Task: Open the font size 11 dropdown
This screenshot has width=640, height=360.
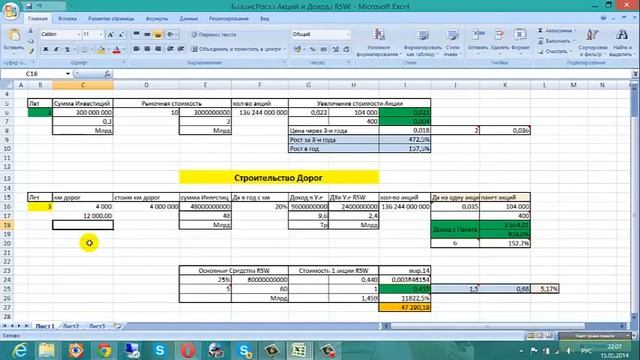Action: click(x=101, y=35)
